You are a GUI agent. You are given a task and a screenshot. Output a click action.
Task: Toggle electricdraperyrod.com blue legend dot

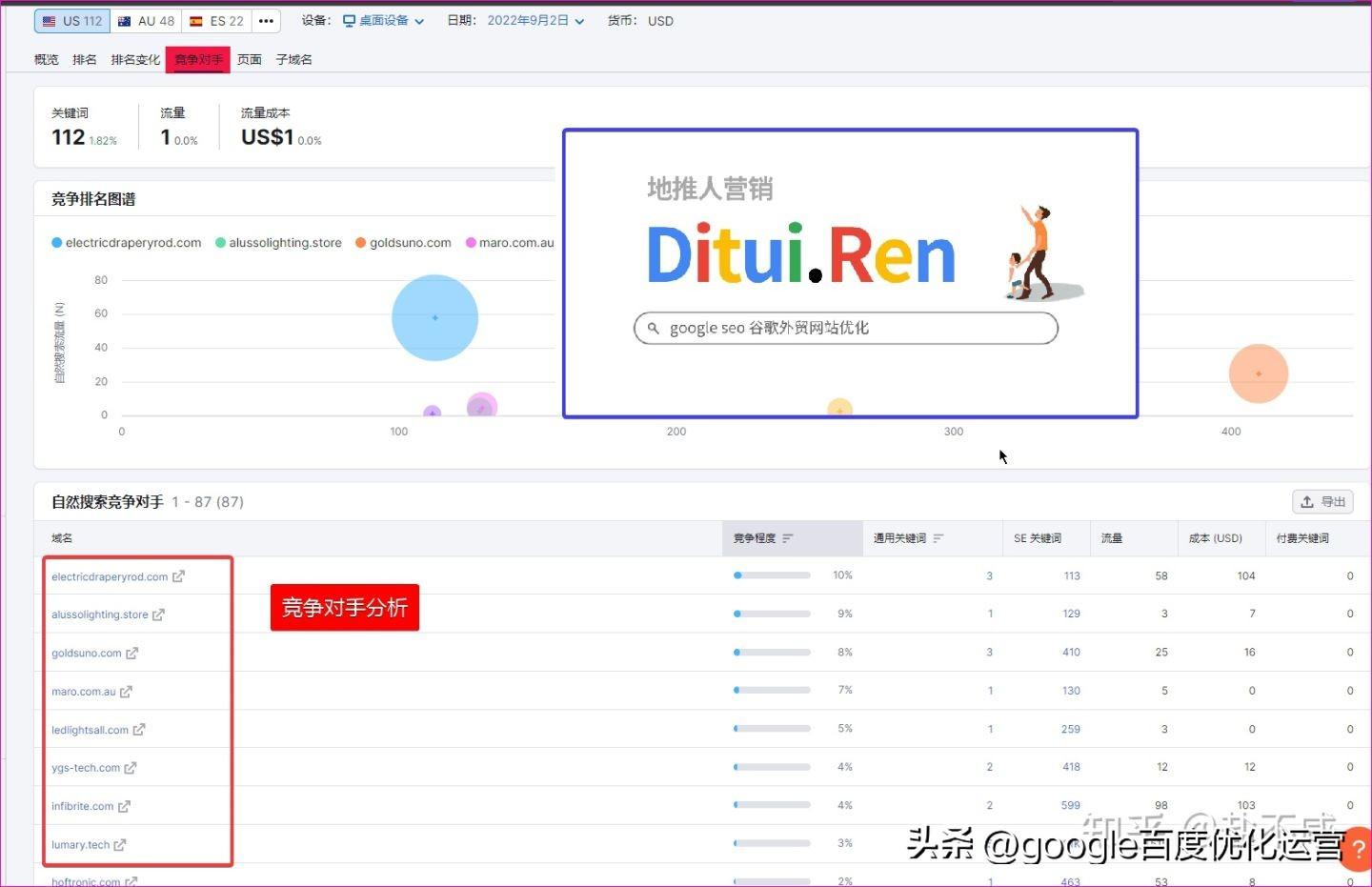pyautogui.click(x=57, y=243)
